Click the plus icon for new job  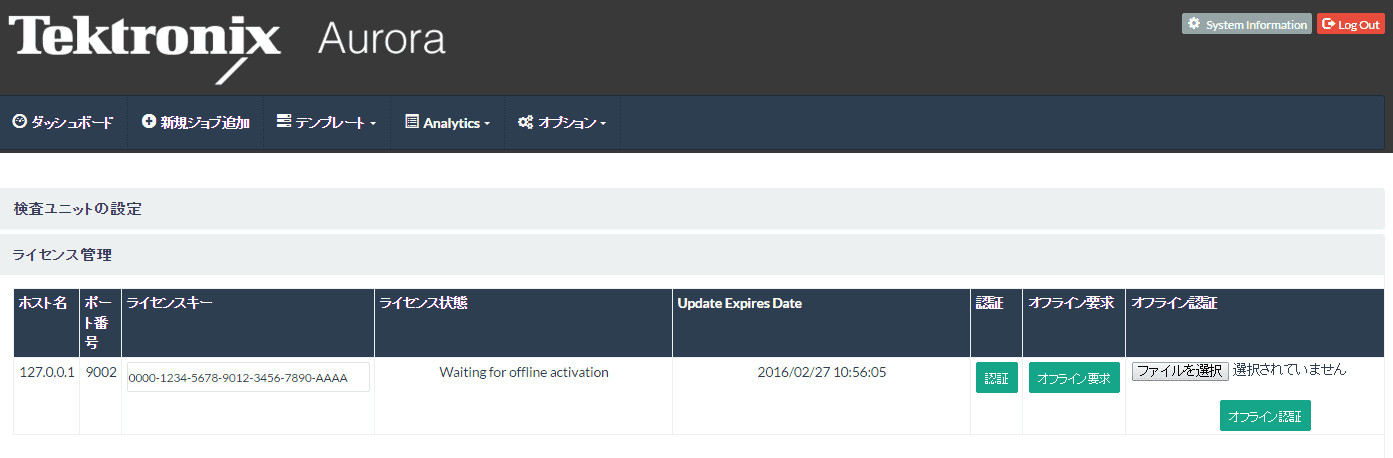[149, 121]
